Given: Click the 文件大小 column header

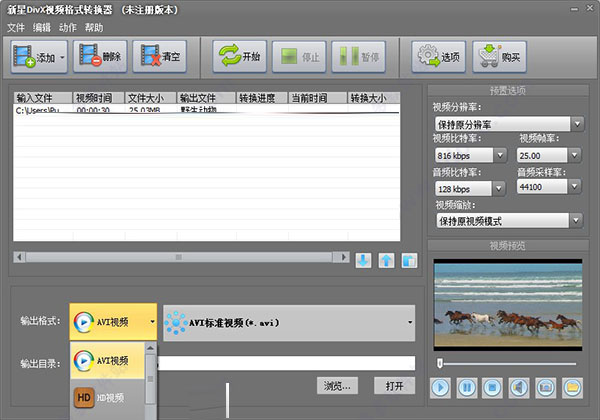Looking at the screenshot, I should (x=151, y=98).
